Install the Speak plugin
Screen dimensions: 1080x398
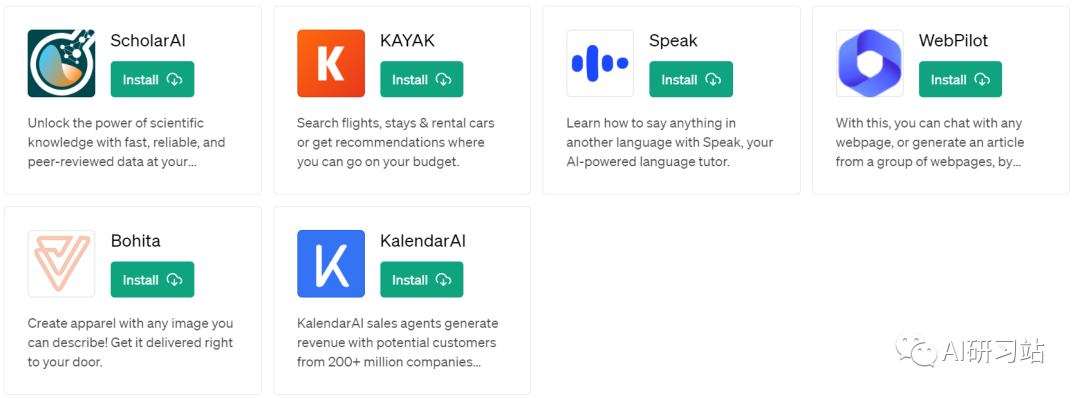691,79
